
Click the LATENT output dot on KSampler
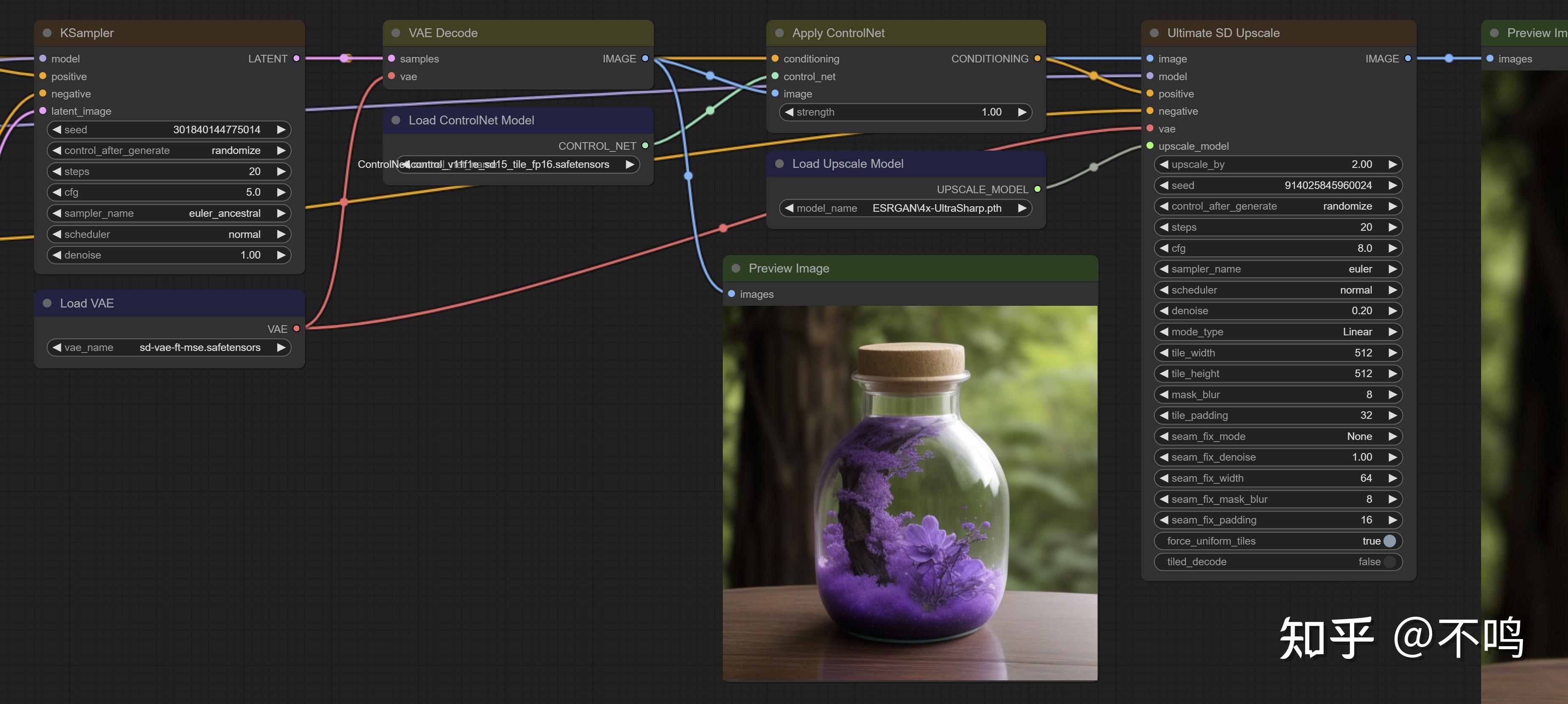click(x=297, y=58)
